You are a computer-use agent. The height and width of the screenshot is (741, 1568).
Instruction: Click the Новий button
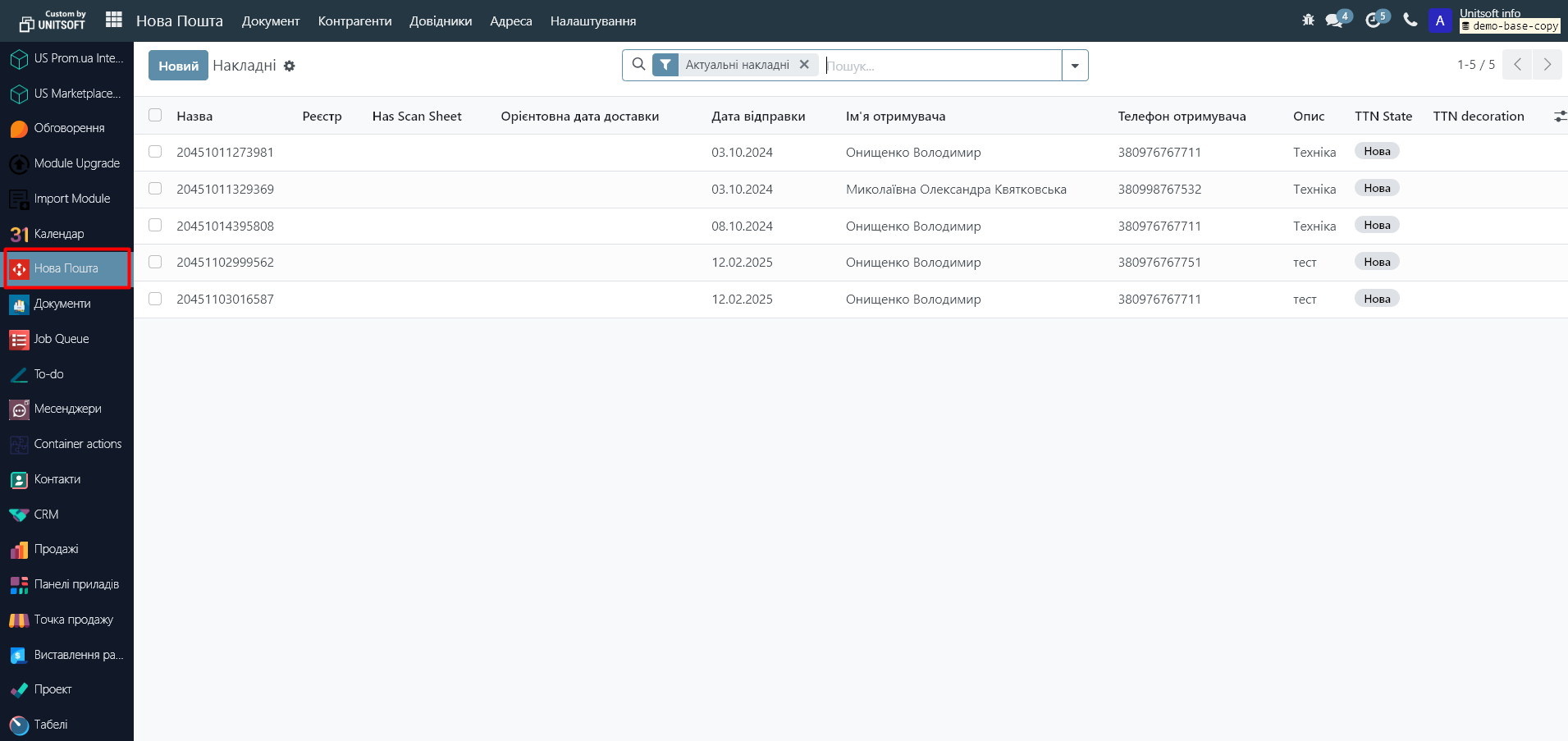(178, 66)
